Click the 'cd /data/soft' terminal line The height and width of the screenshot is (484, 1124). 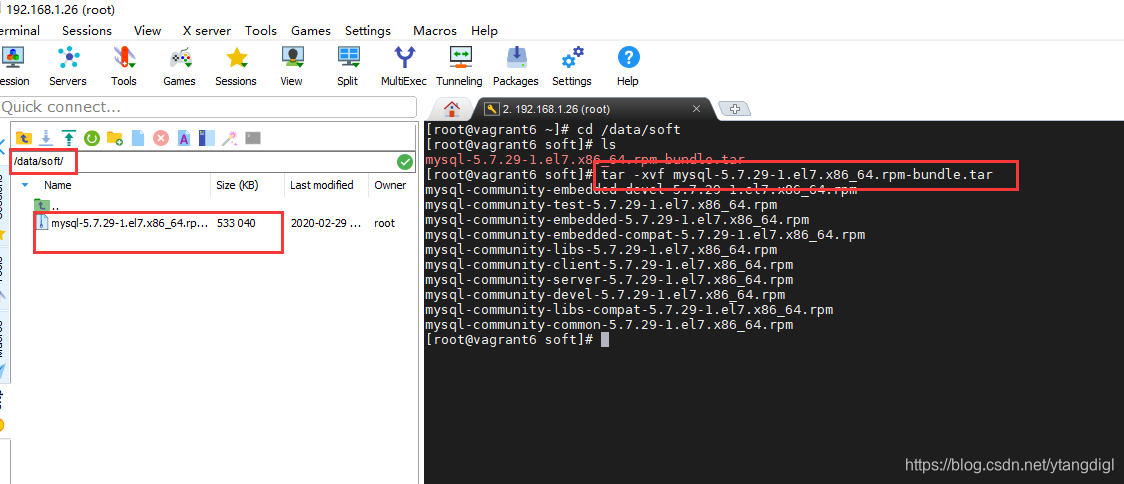pyautogui.click(x=553, y=130)
